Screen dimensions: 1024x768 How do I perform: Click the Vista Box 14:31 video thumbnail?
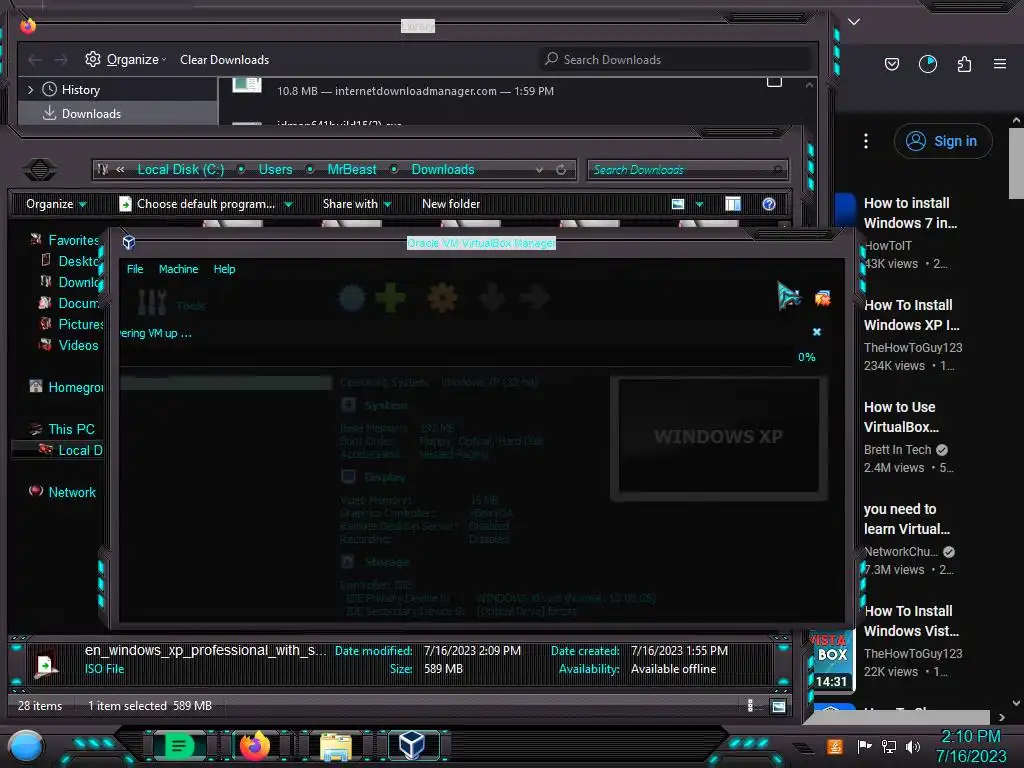[831, 660]
